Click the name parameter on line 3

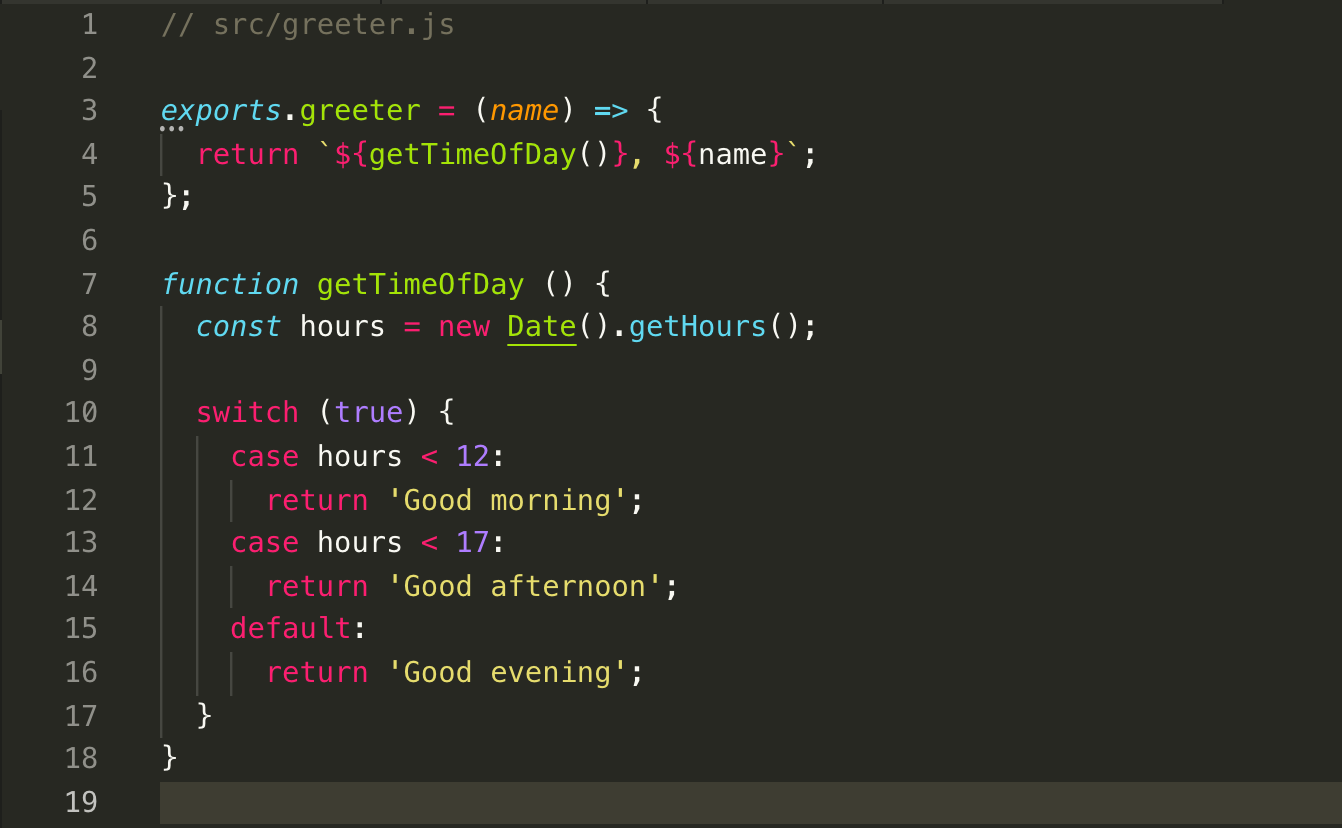tap(524, 110)
